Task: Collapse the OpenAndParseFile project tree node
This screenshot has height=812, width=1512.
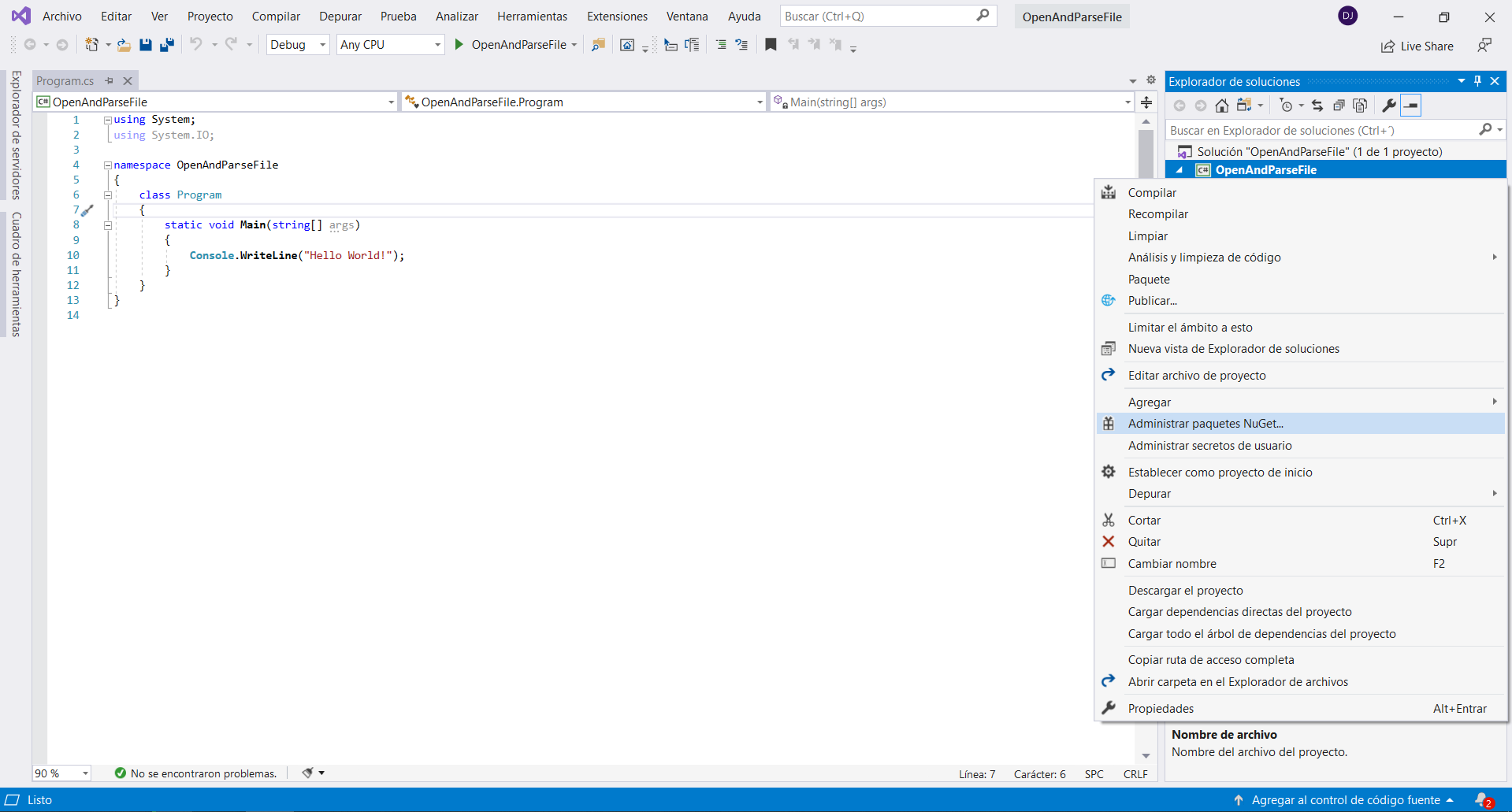Action: point(1180,170)
